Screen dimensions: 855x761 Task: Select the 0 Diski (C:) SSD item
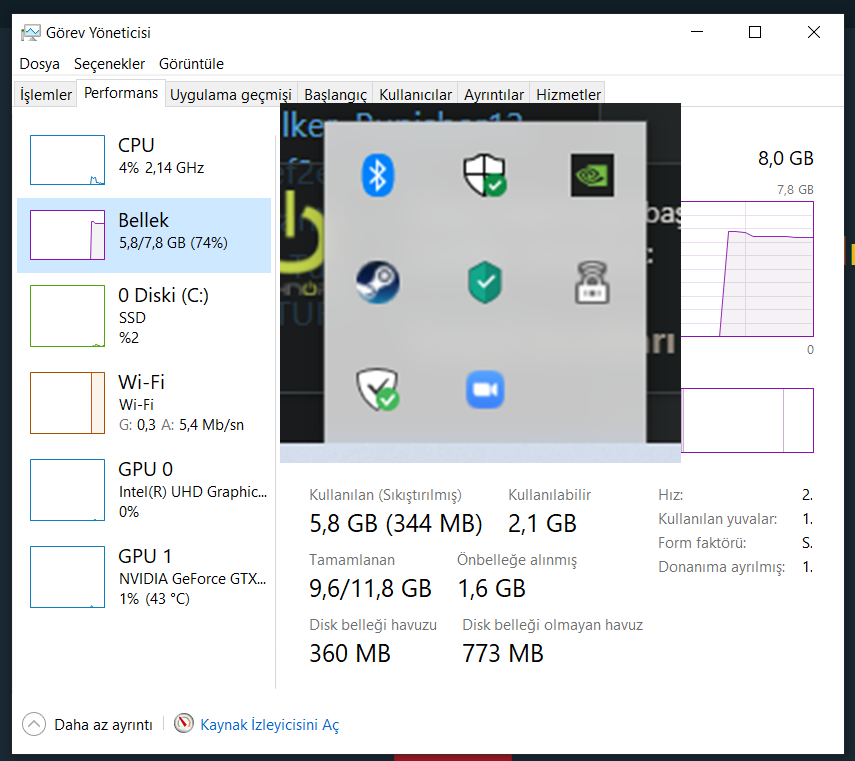[x=144, y=316]
